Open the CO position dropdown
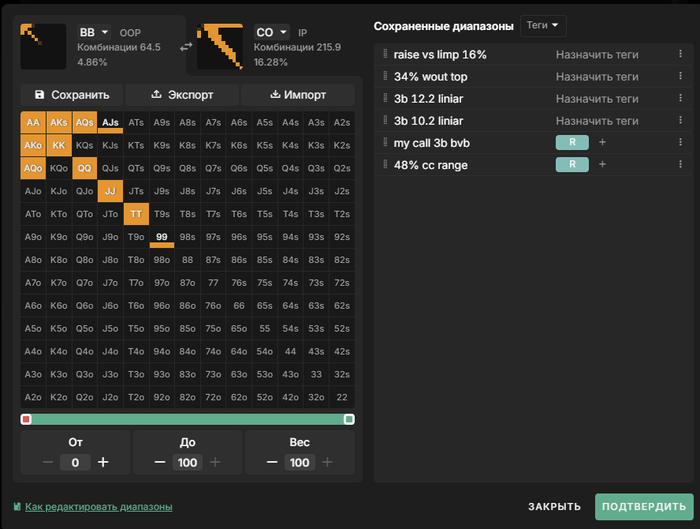 [271, 33]
